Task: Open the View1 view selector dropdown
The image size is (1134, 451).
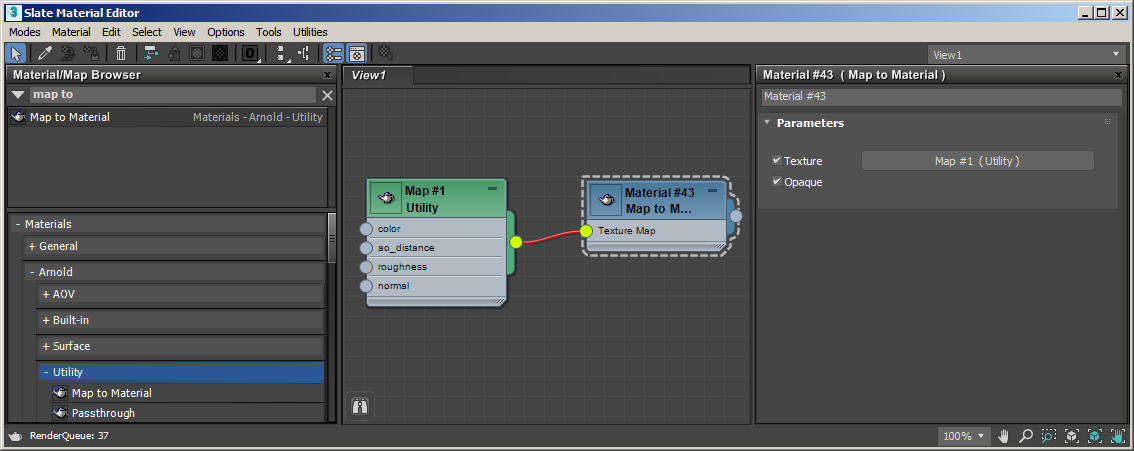Action: (x=1026, y=54)
